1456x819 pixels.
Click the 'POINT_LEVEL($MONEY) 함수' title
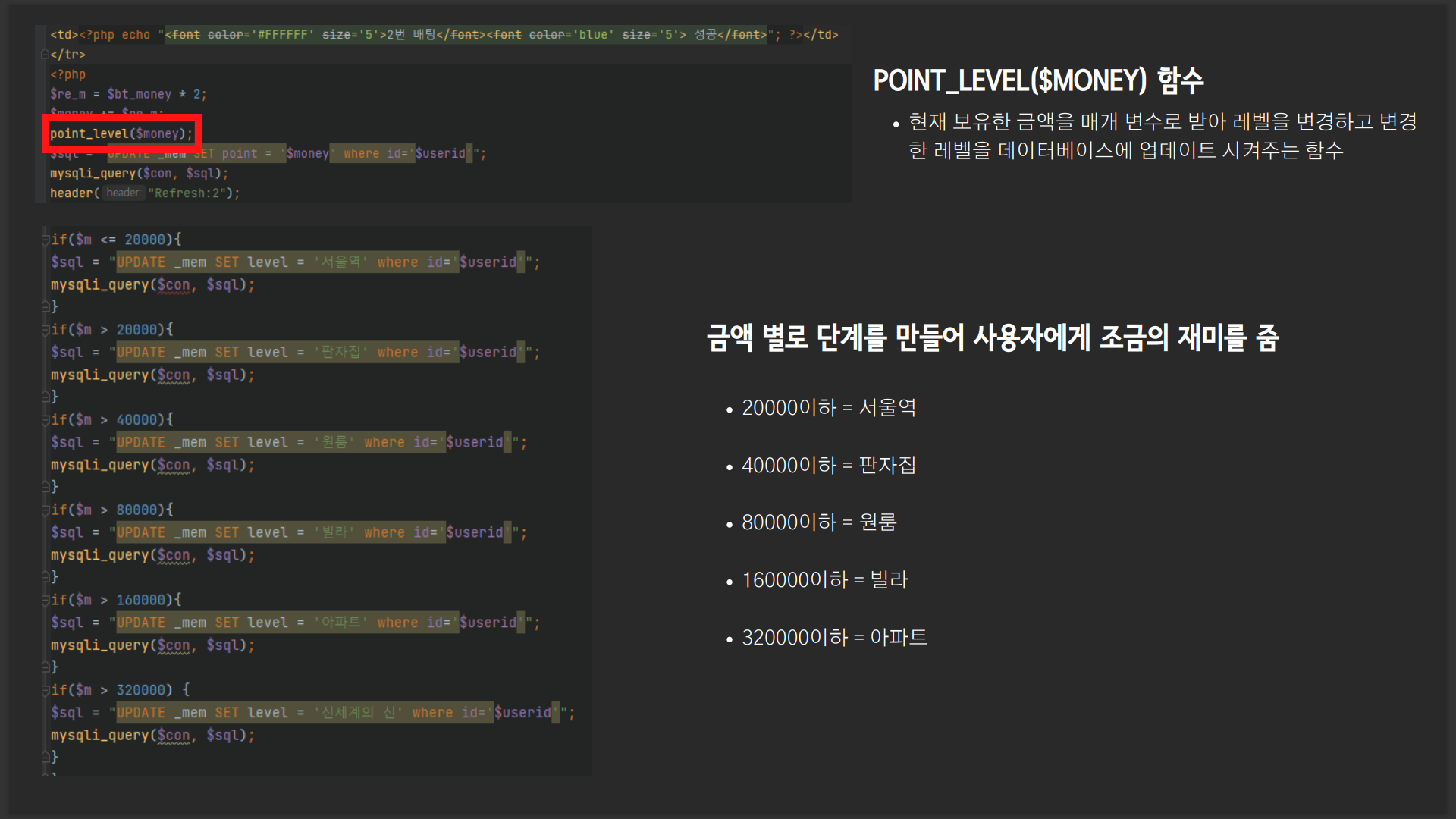click(1038, 80)
